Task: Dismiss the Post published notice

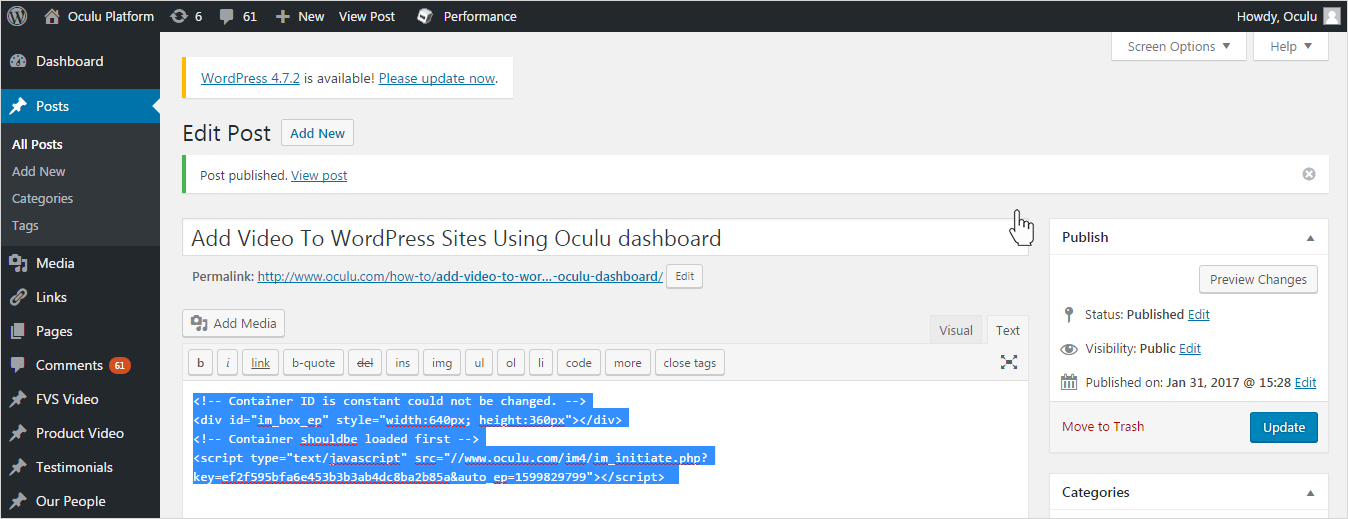Action: pos(1309,174)
